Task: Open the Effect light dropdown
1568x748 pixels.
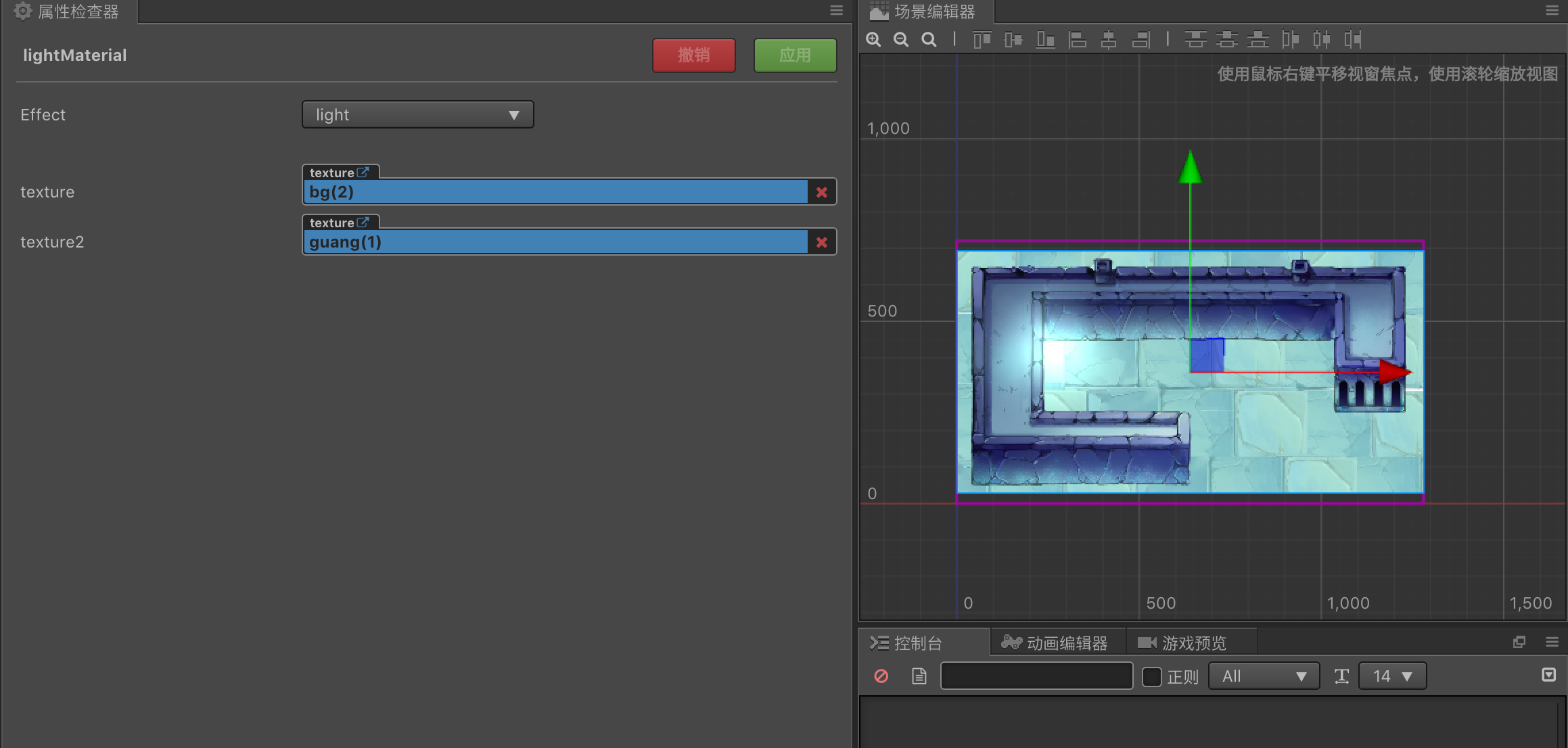Action: click(x=417, y=115)
